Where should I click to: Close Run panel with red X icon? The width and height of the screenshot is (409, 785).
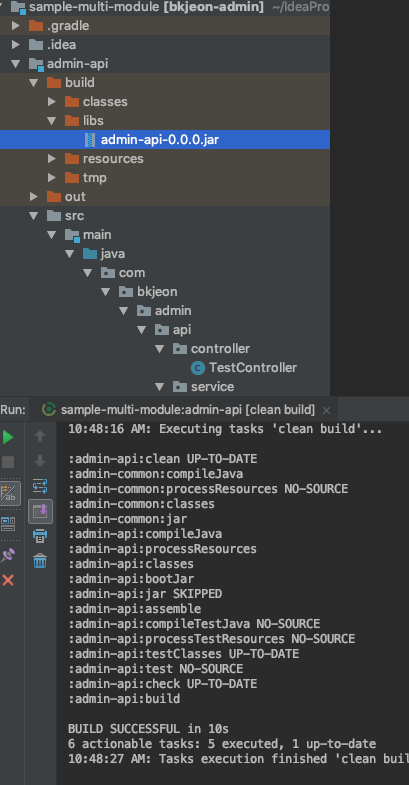(8, 580)
